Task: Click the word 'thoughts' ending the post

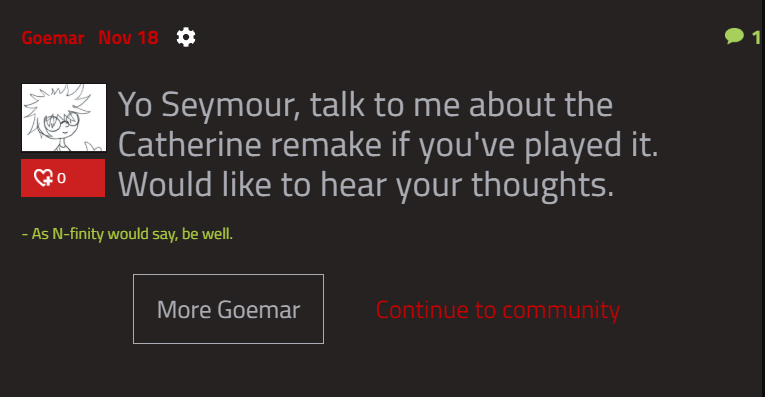Action: point(542,185)
